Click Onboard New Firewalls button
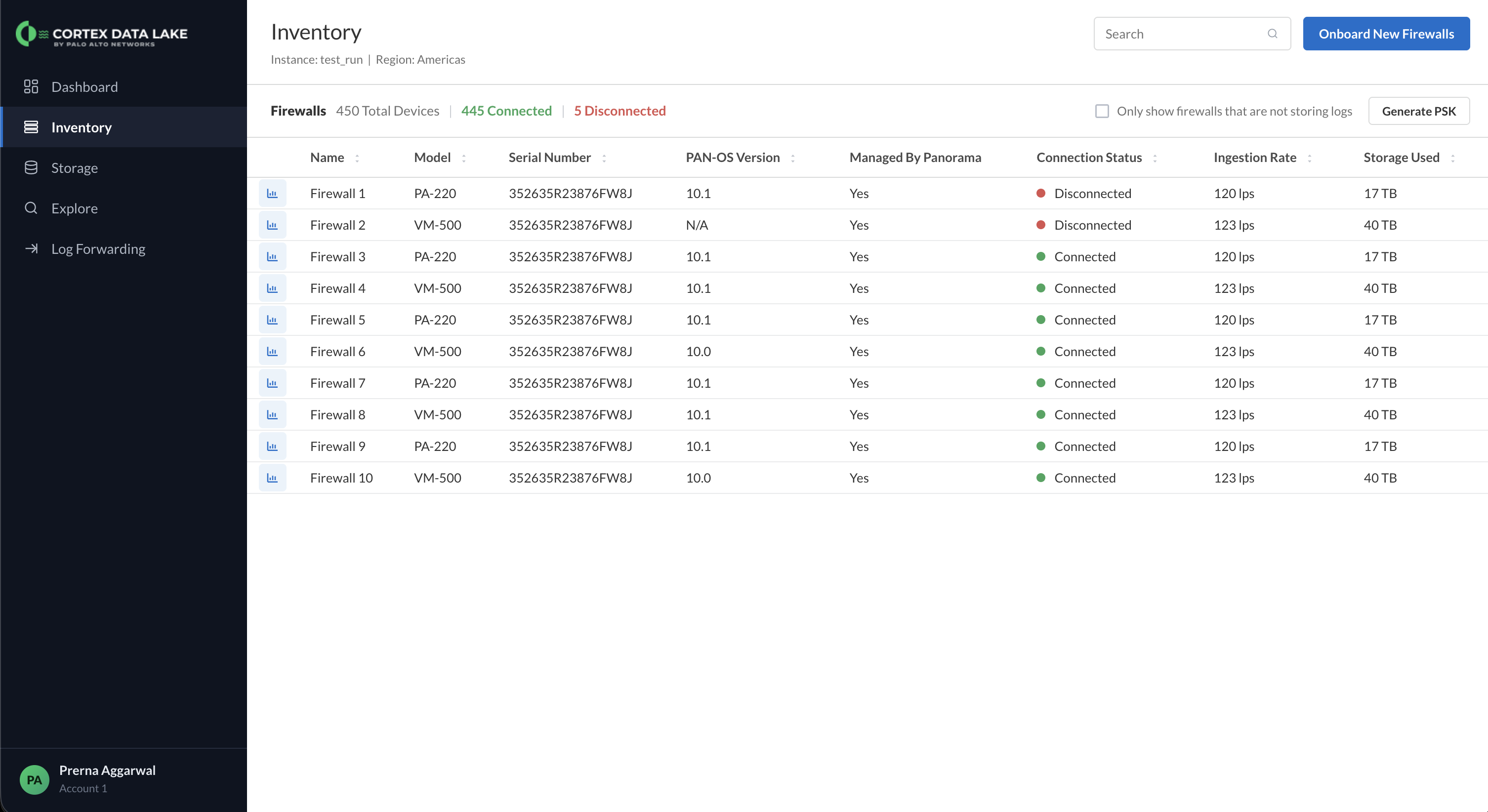The image size is (1488, 812). pyautogui.click(x=1386, y=34)
